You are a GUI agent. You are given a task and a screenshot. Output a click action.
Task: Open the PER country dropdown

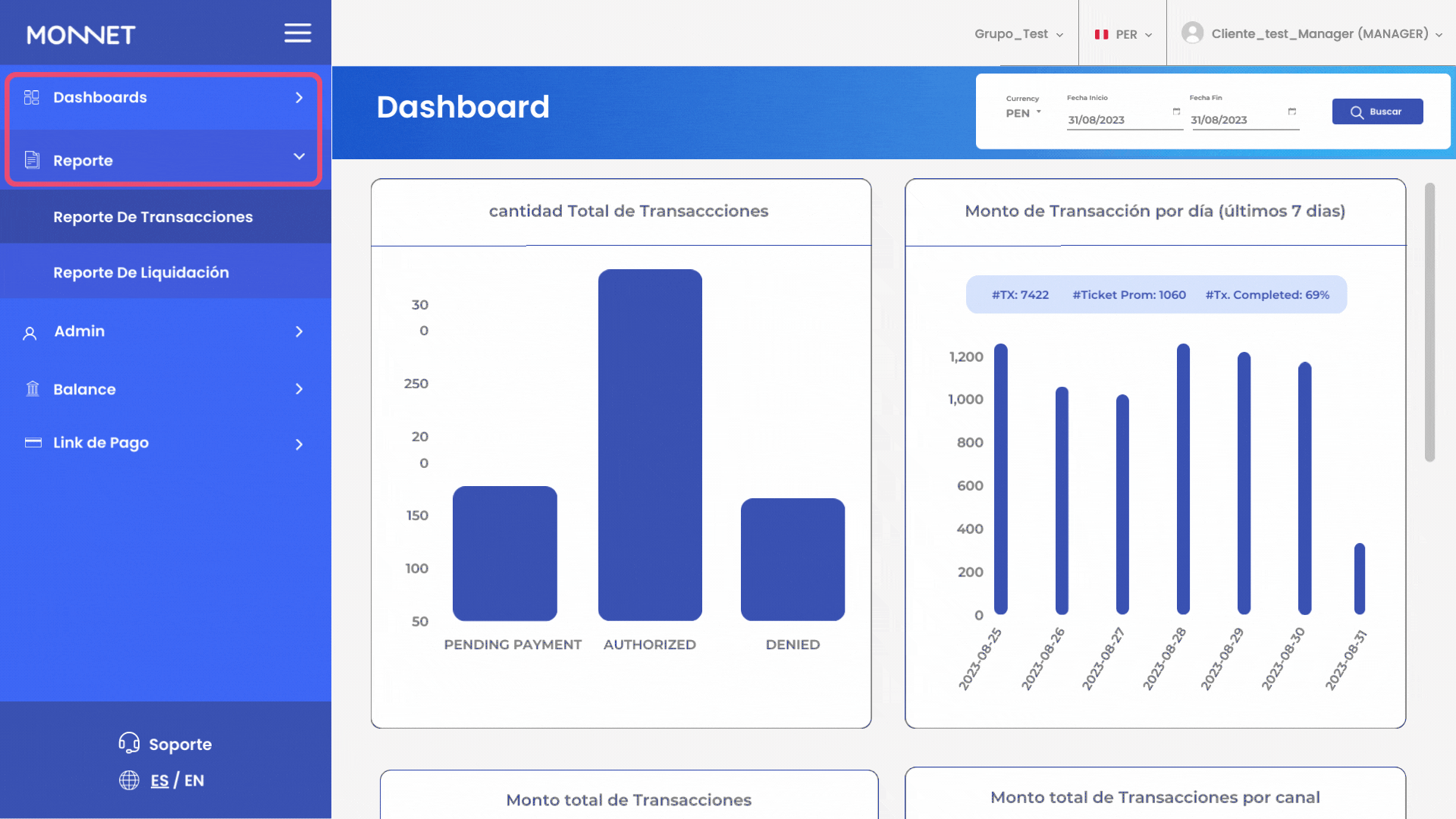click(1123, 34)
